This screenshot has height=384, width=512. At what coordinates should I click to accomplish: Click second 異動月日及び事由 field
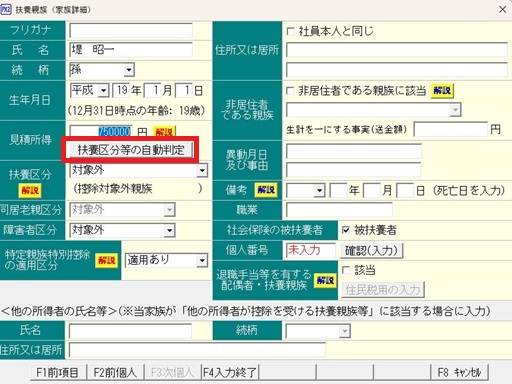click(x=354, y=170)
